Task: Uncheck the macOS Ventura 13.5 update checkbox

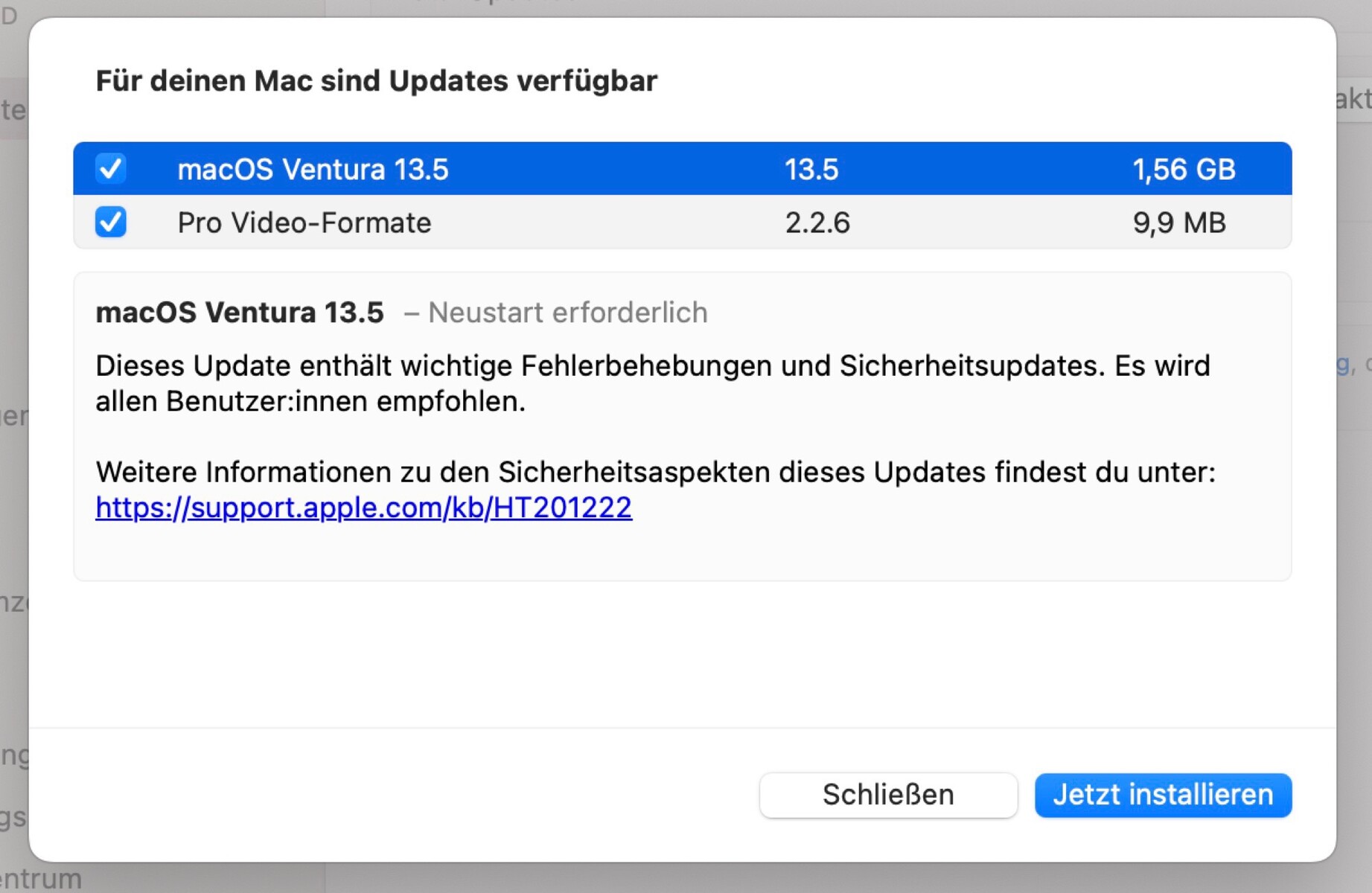Action: pos(111,168)
